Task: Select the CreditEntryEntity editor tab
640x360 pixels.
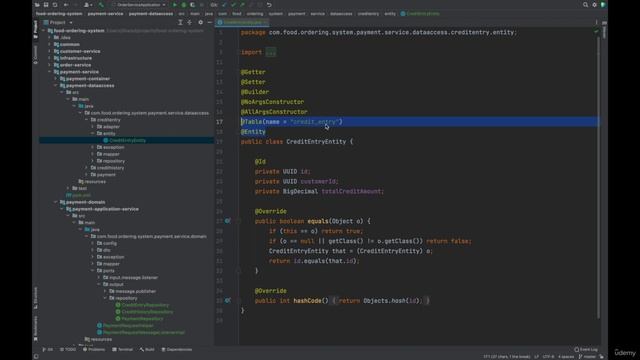Action: (x=242, y=22)
